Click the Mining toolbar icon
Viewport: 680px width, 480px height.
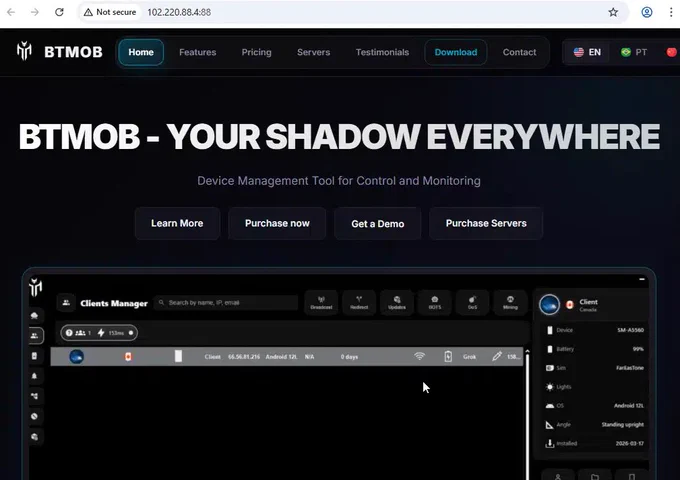coord(510,303)
